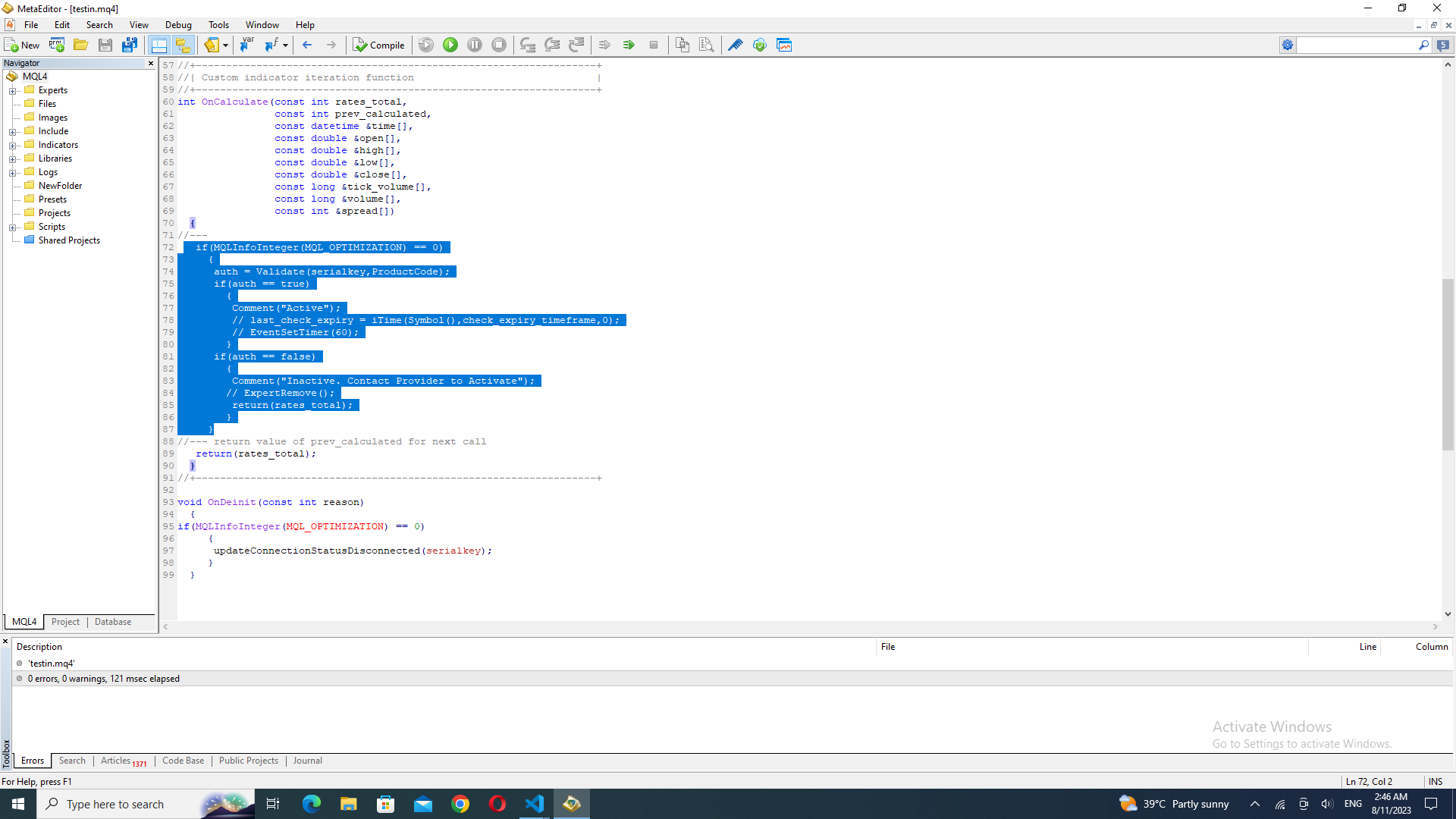Click the Save file icon
1456x819 pixels.
(105, 45)
